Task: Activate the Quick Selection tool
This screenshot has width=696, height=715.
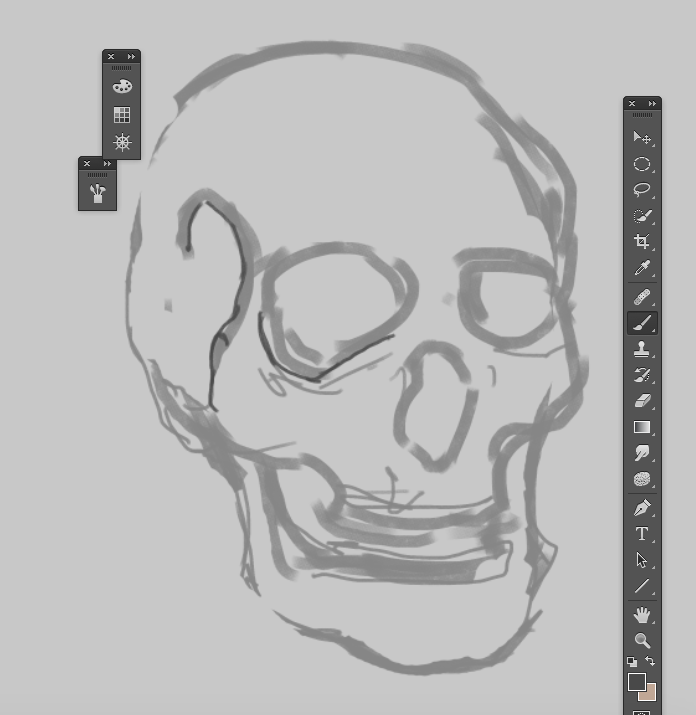Action: (x=642, y=216)
